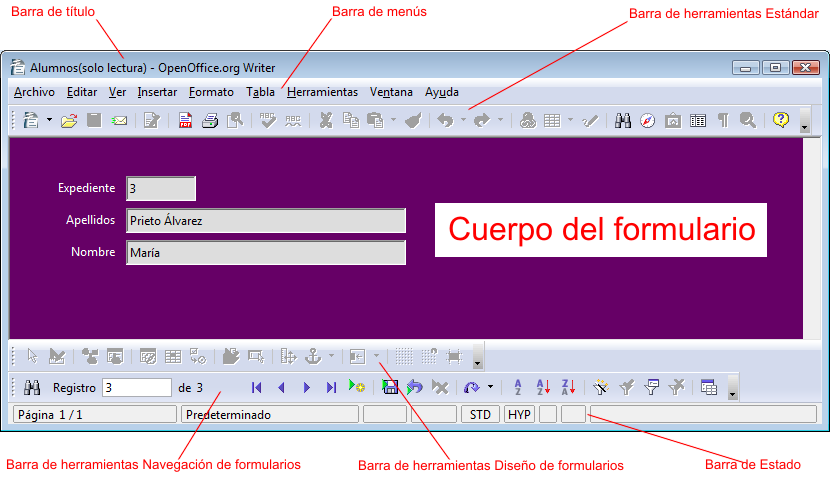Go to Last Record
This screenshot has width=830, height=483.
pos(331,388)
